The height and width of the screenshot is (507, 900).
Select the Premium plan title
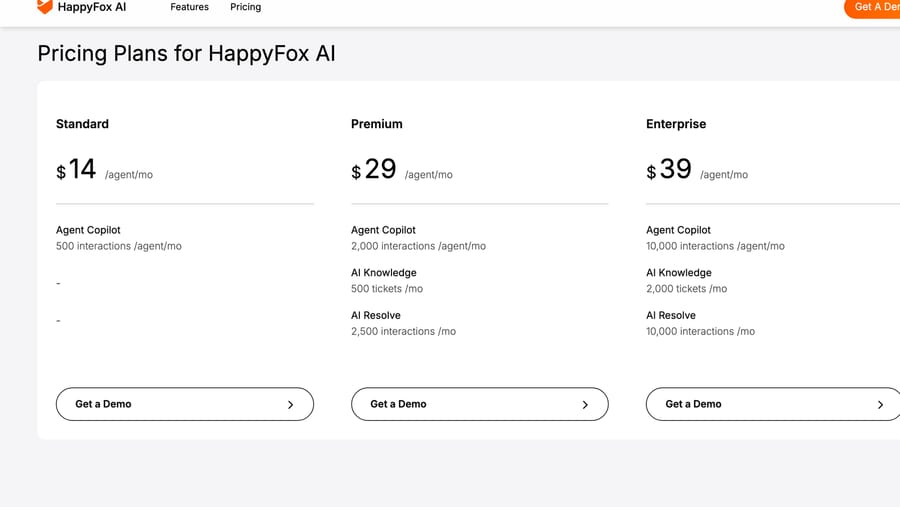click(377, 124)
